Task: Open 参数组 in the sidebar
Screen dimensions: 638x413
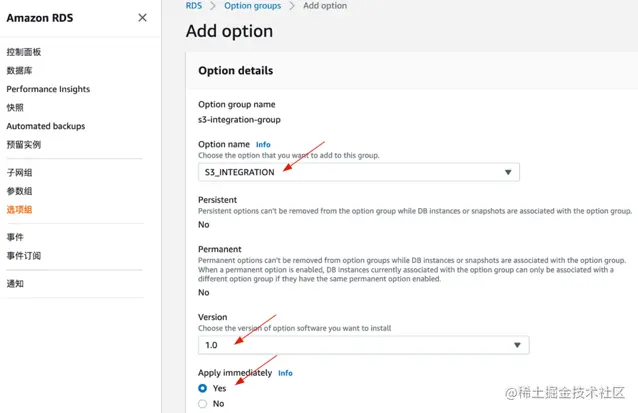Action: click(x=20, y=191)
